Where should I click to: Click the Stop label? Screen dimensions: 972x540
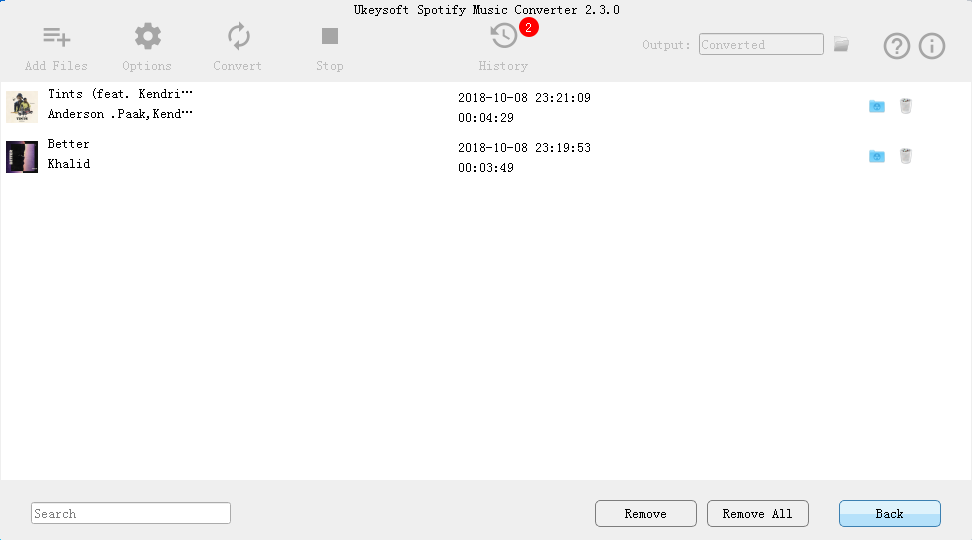(330, 66)
